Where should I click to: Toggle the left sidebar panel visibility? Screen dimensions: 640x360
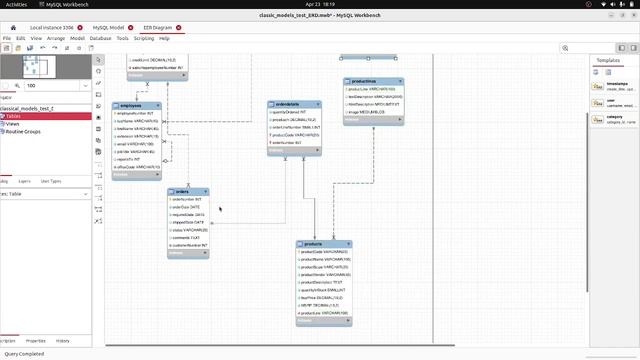coord(621,48)
